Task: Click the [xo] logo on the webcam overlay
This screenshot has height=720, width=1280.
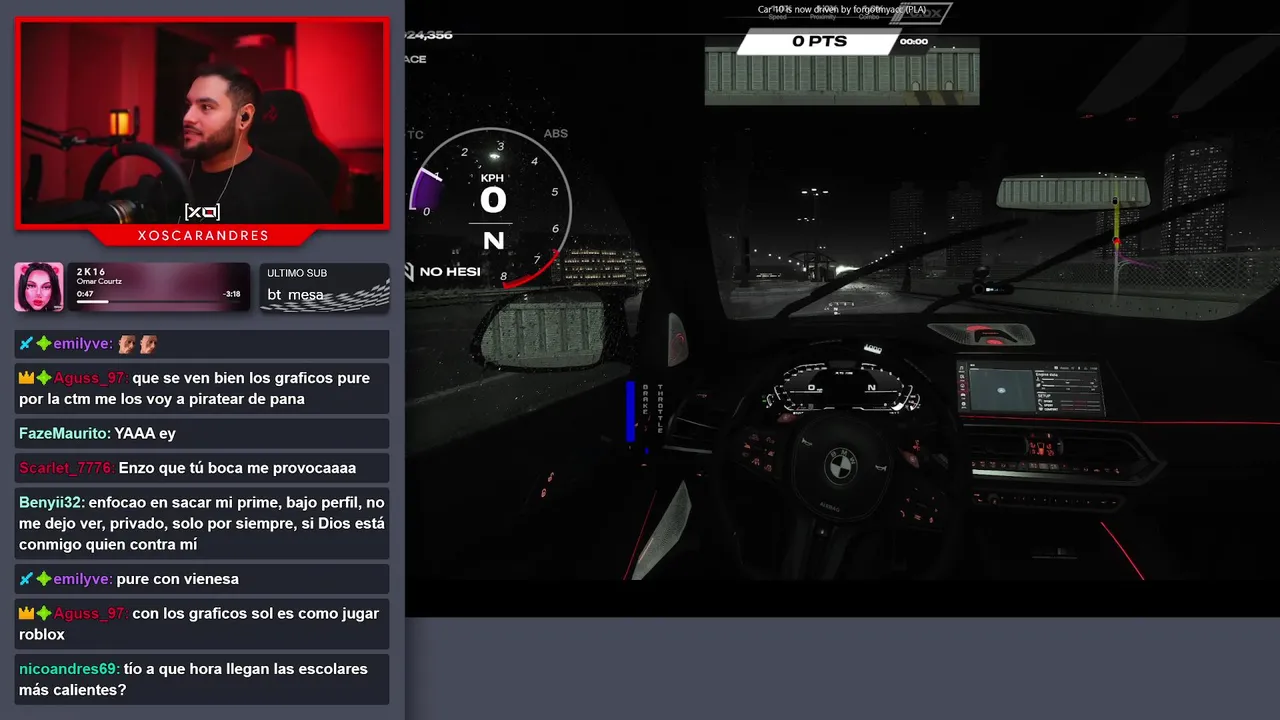Action: 202,211
